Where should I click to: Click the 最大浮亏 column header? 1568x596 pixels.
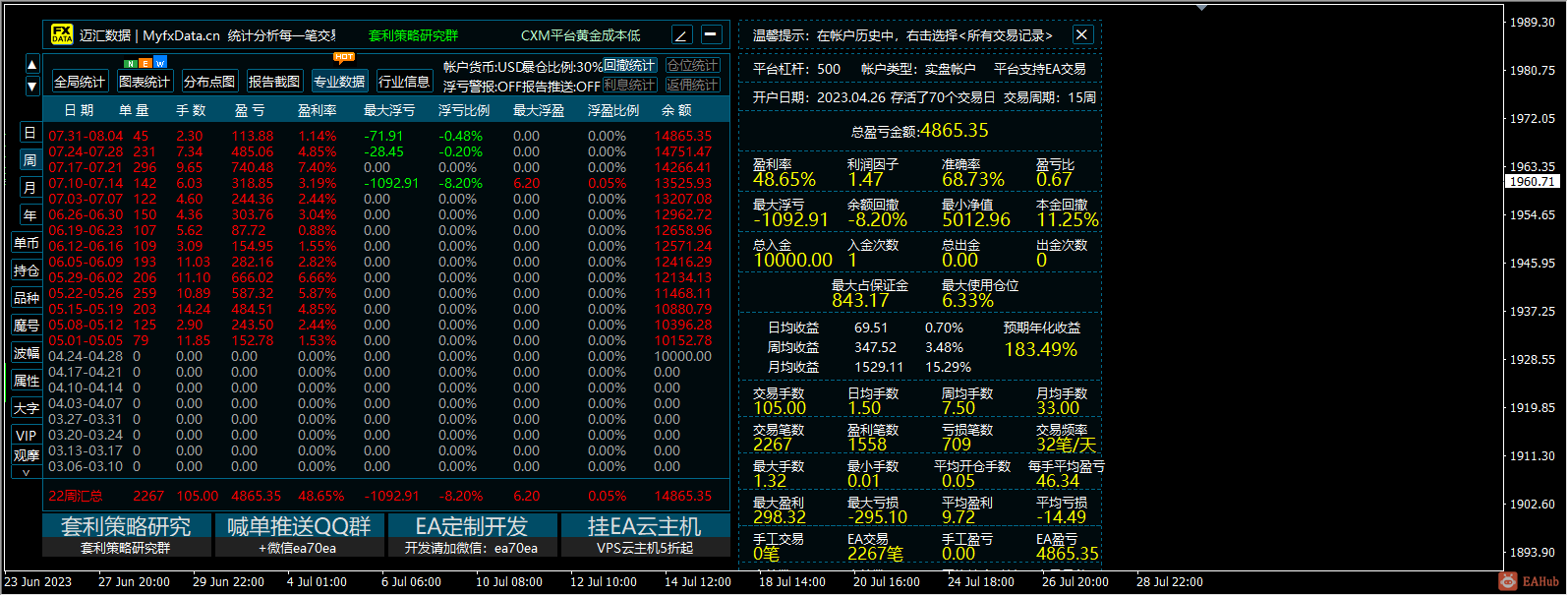pyautogui.click(x=389, y=110)
